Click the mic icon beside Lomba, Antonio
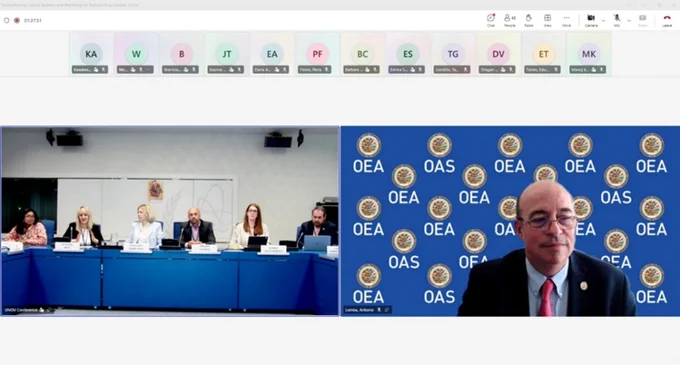This screenshot has height=365, width=680. (379, 310)
